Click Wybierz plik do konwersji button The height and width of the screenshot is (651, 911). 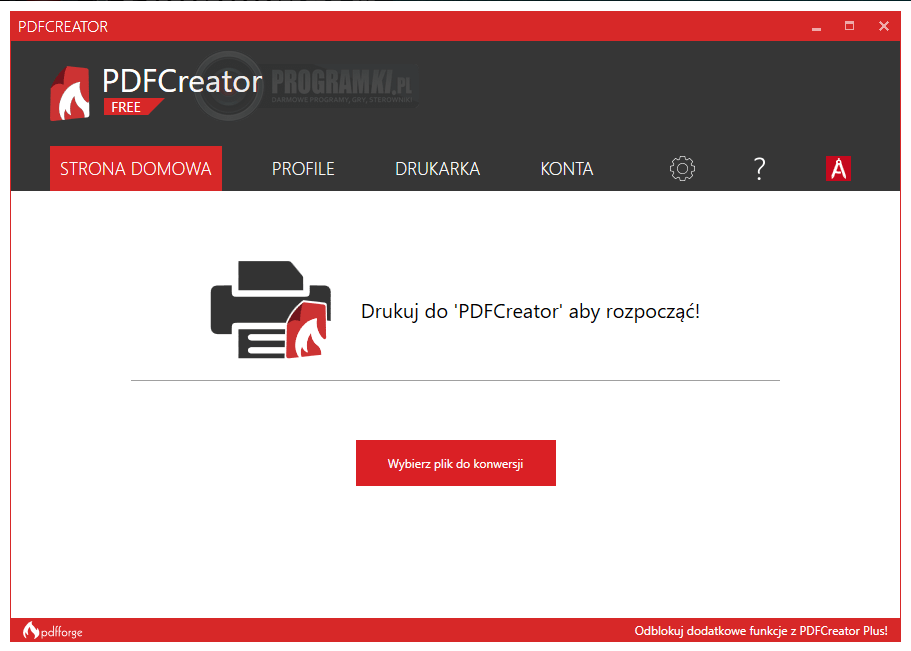456,463
